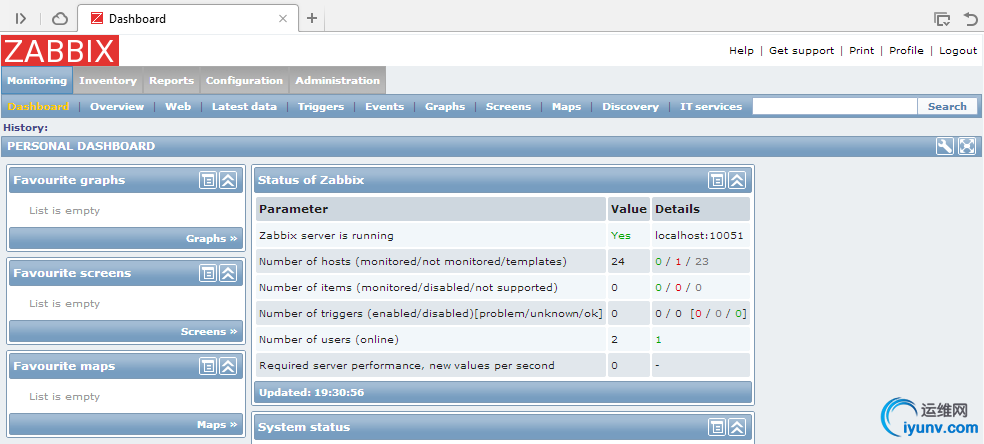Select Dashboard in the submenu
This screenshot has width=984, height=444.
[x=38, y=107]
